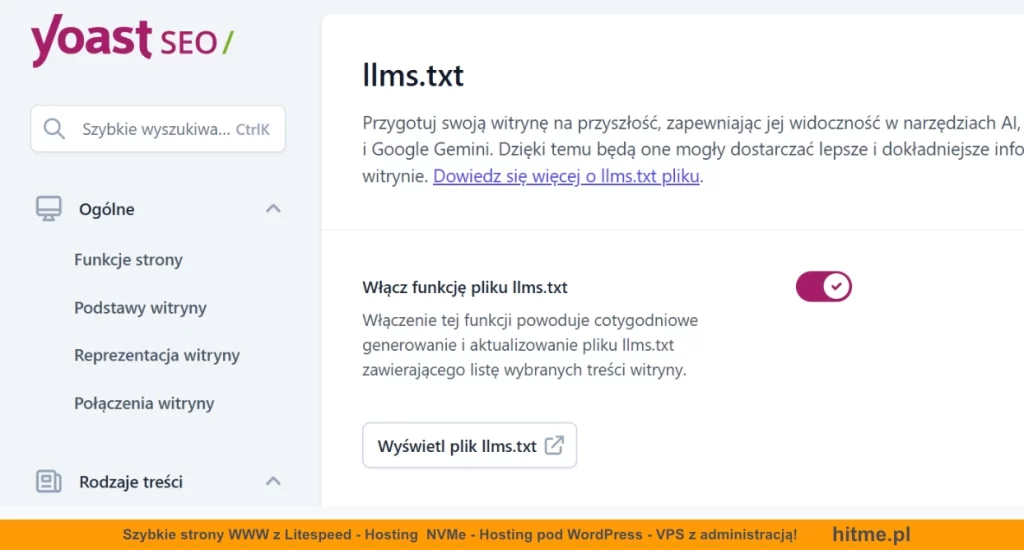Viewport: 1024px width, 550px height.
Task: Open Połączenia witryny settings
Action: coord(144,404)
